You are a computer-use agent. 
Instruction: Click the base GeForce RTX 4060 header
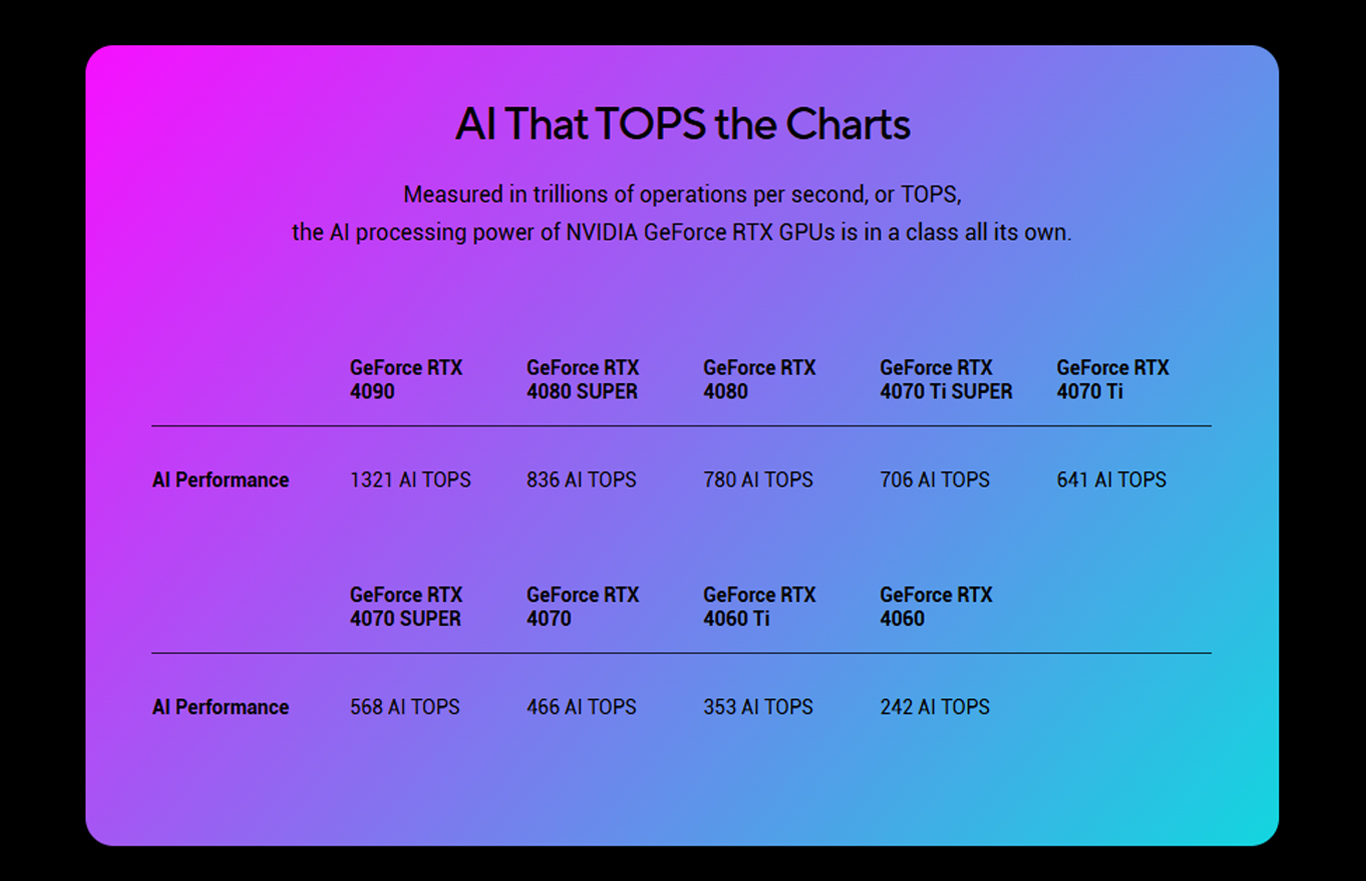[x=936, y=607]
